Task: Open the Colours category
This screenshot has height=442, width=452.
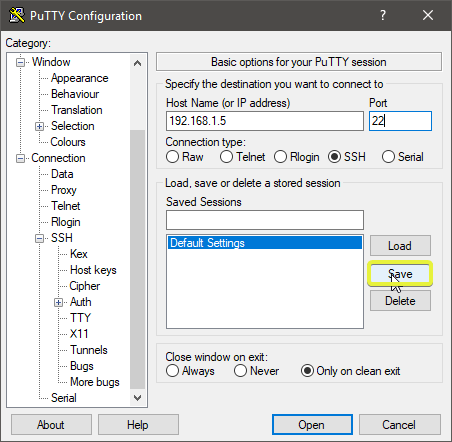Action: (x=68, y=142)
